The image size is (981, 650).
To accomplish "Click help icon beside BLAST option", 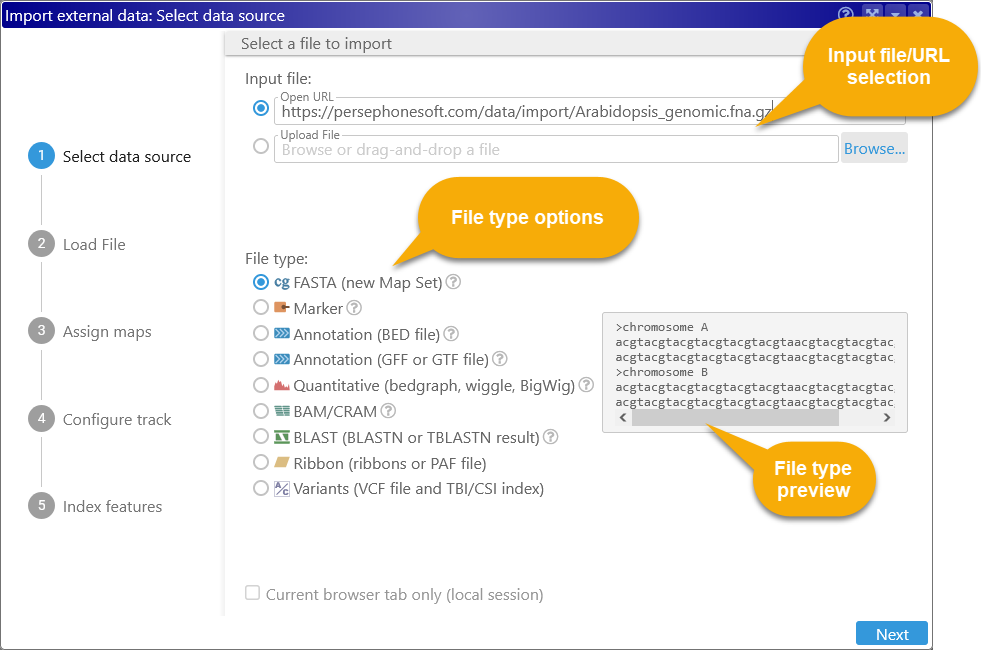I will point(550,437).
